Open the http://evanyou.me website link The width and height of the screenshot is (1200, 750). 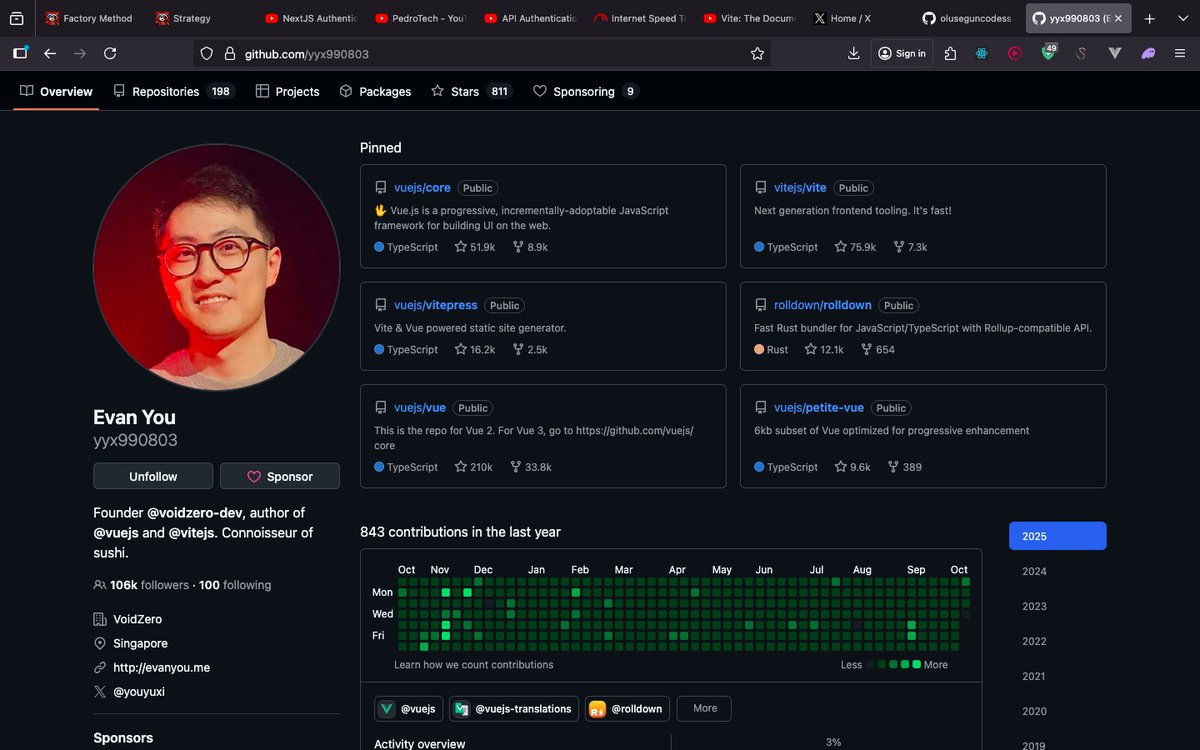[x=162, y=667]
